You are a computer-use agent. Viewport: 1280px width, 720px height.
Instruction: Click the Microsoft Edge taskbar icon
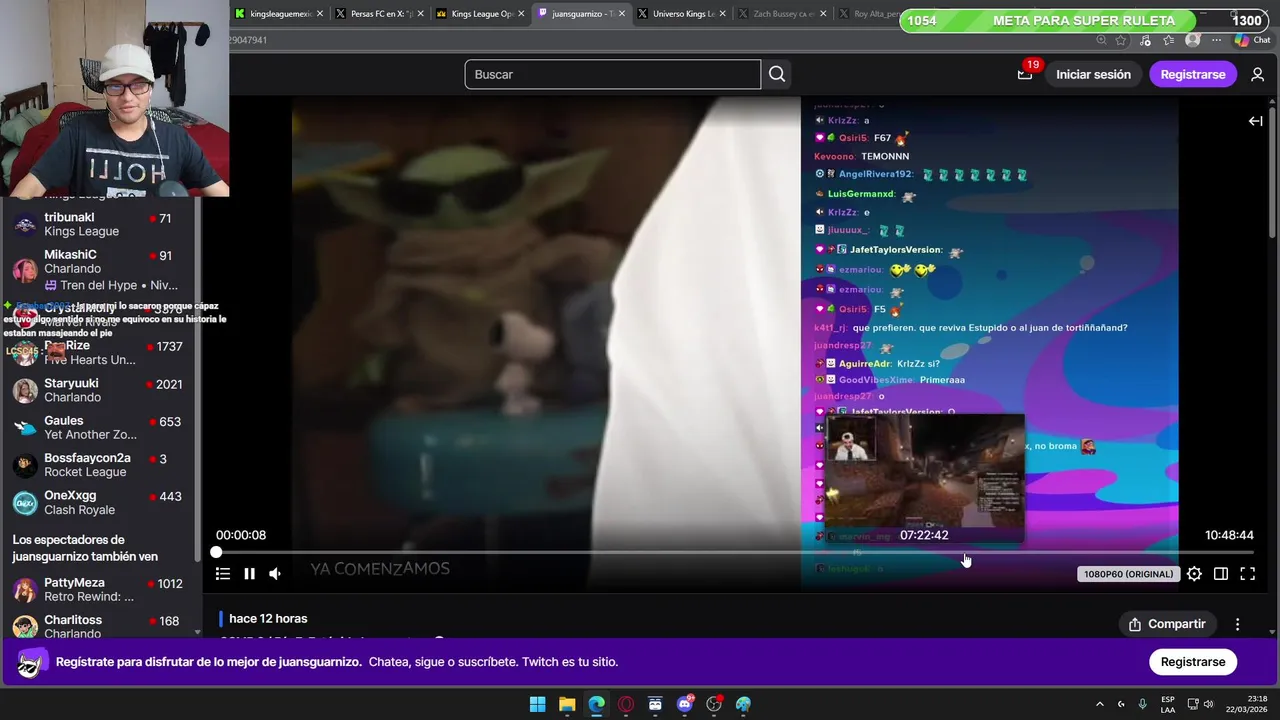(596, 704)
